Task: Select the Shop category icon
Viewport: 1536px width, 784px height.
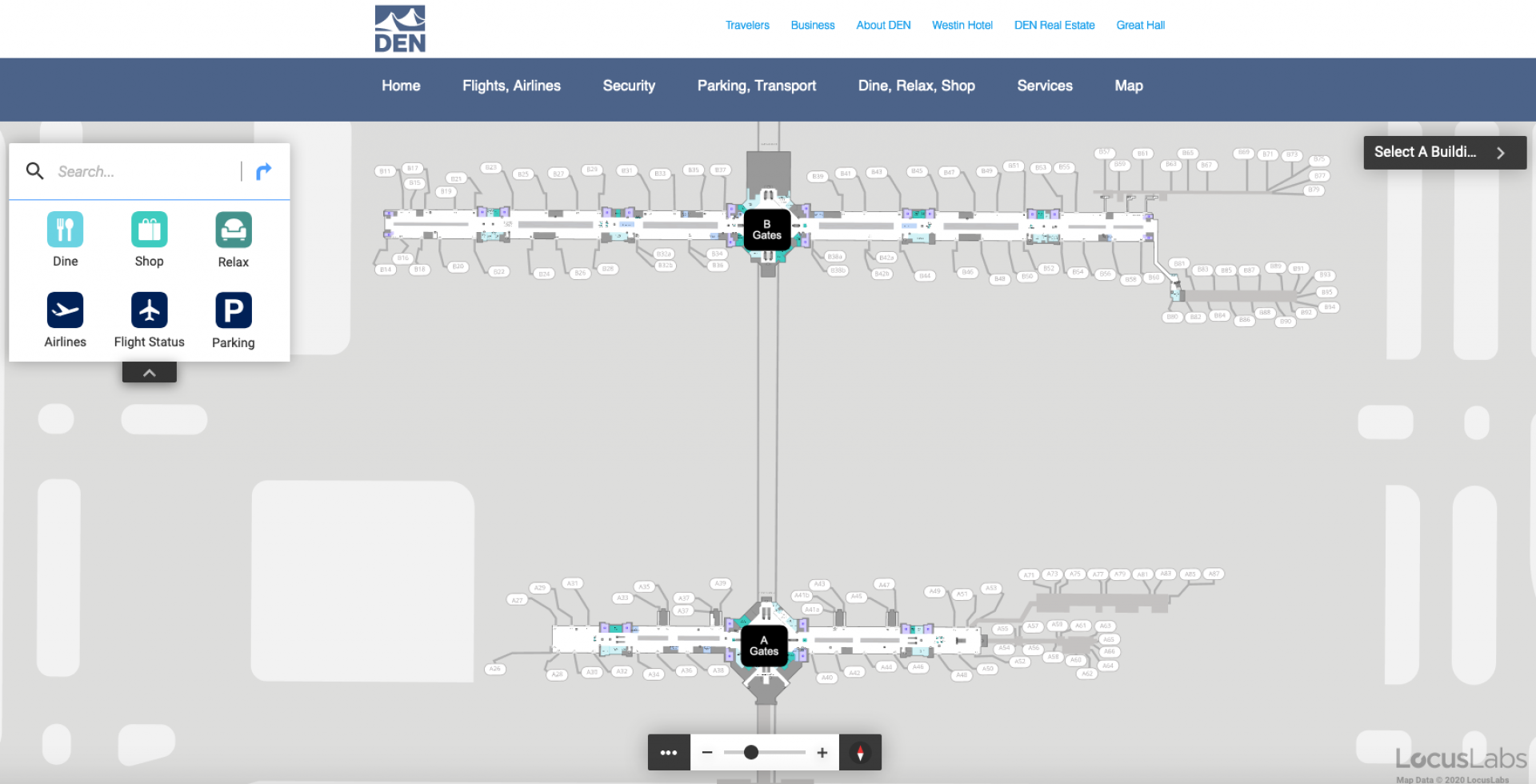Action: [x=149, y=230]
